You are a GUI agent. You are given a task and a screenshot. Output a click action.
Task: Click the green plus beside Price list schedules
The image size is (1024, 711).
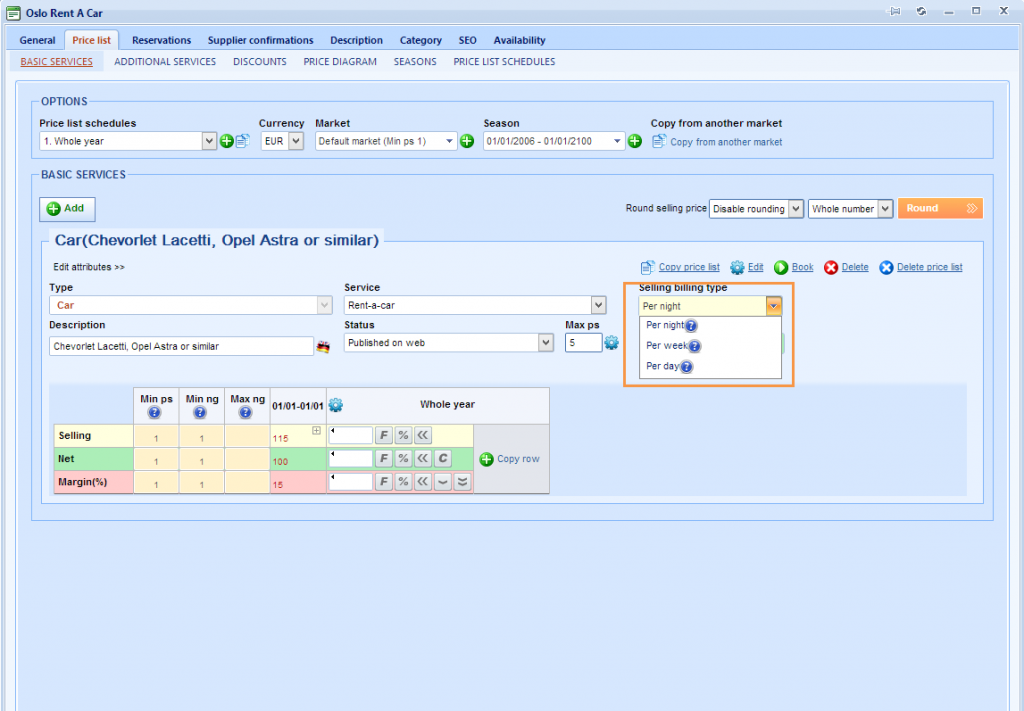(x=227, y=140)
